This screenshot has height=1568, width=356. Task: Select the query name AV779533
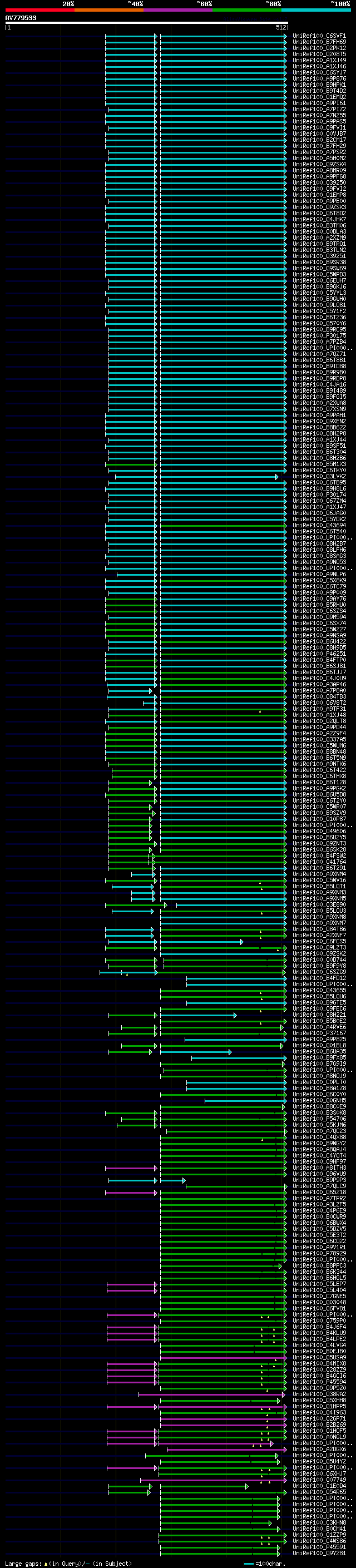click(x=21, y=18)
